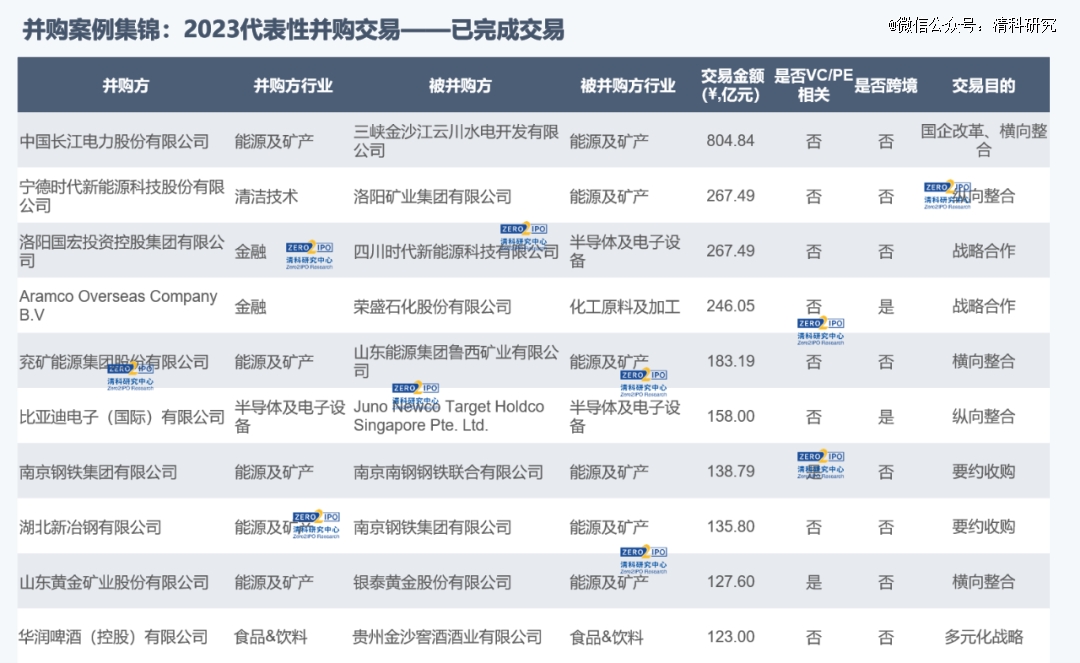Viewport: 1080px width, 663px height.
Task: Select the '并购方行业' column header
Action: (293, 85)
